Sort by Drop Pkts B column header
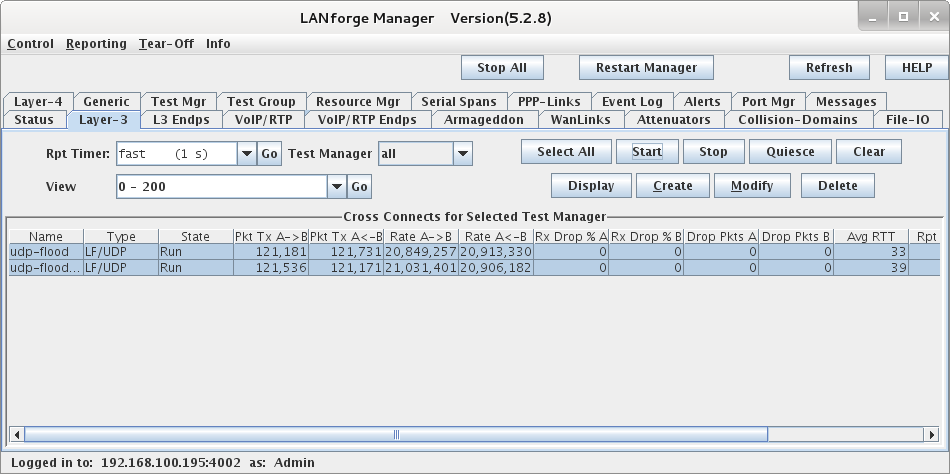 point(796,236)
